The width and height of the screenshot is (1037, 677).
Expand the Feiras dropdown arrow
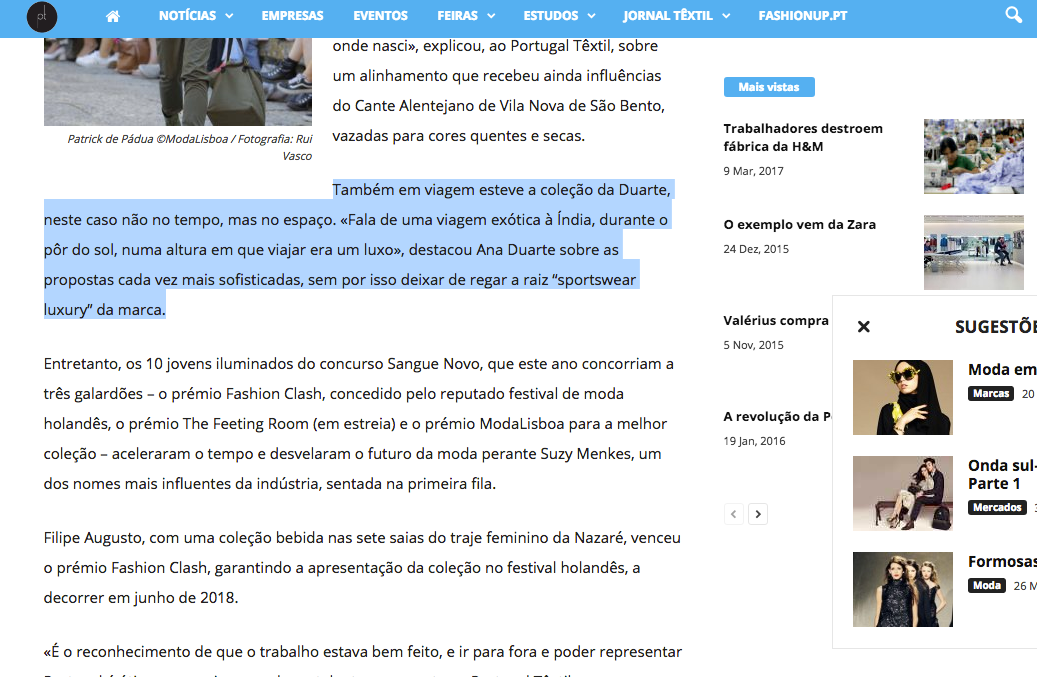[x=491, y=16]
